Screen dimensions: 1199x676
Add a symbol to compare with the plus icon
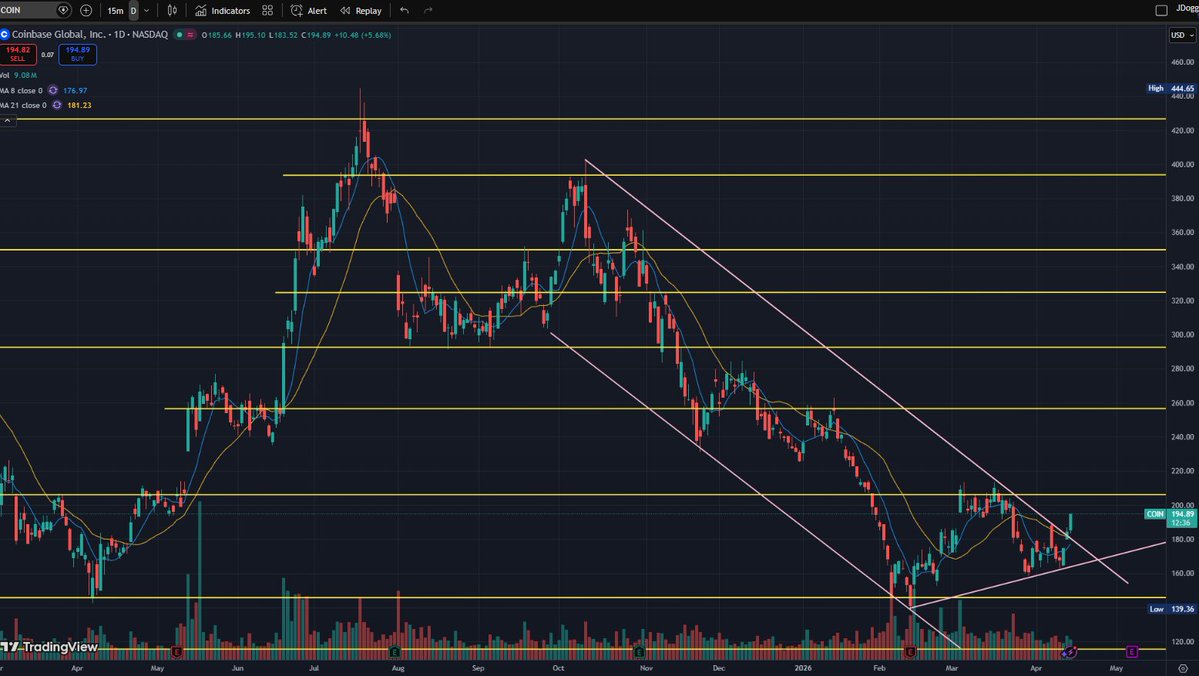click(86, 10)
